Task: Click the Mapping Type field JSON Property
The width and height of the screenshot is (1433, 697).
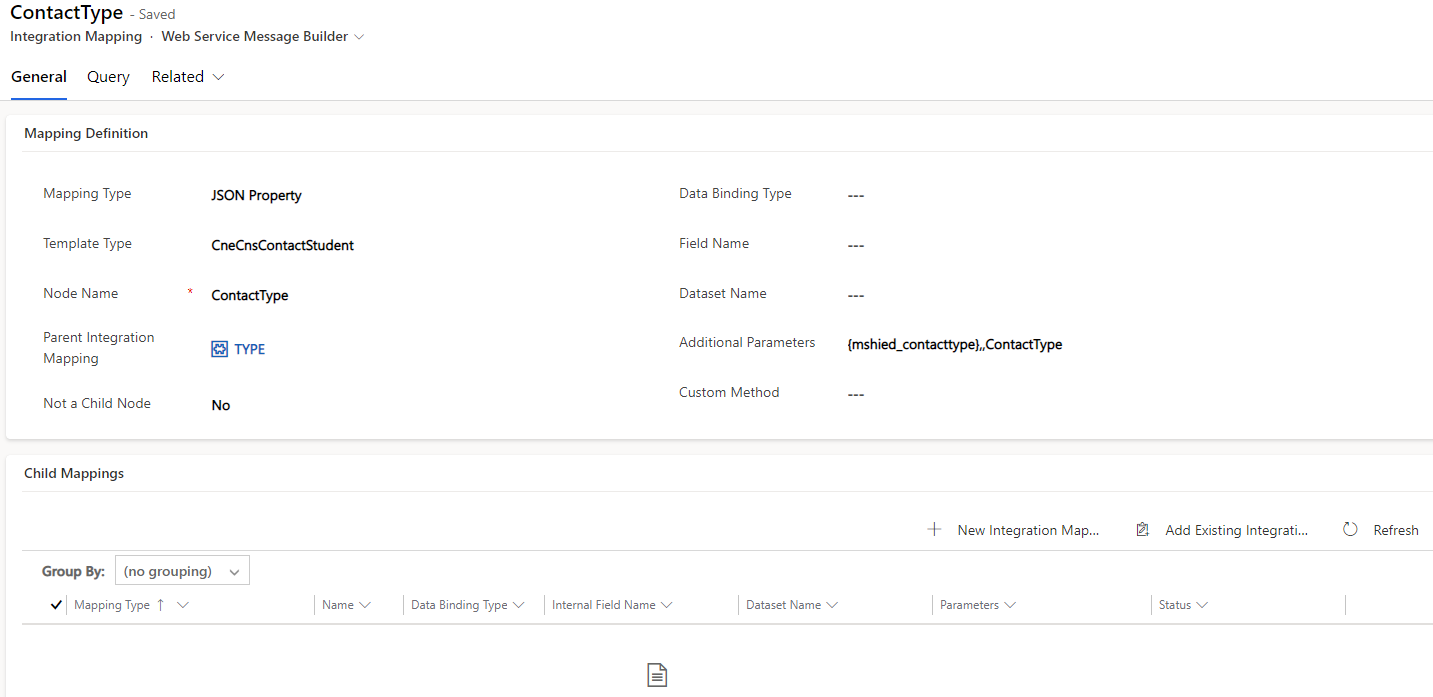Action: [256, 195]
